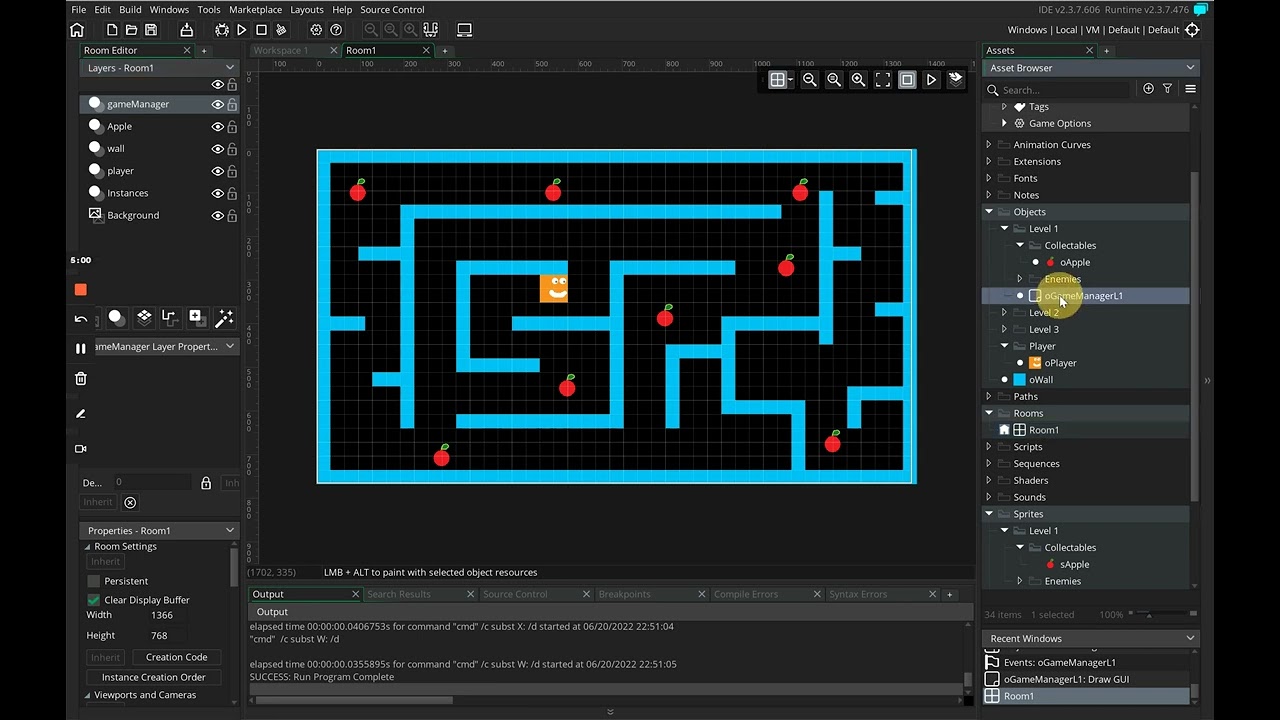Open the Build menu

(130, 9)
